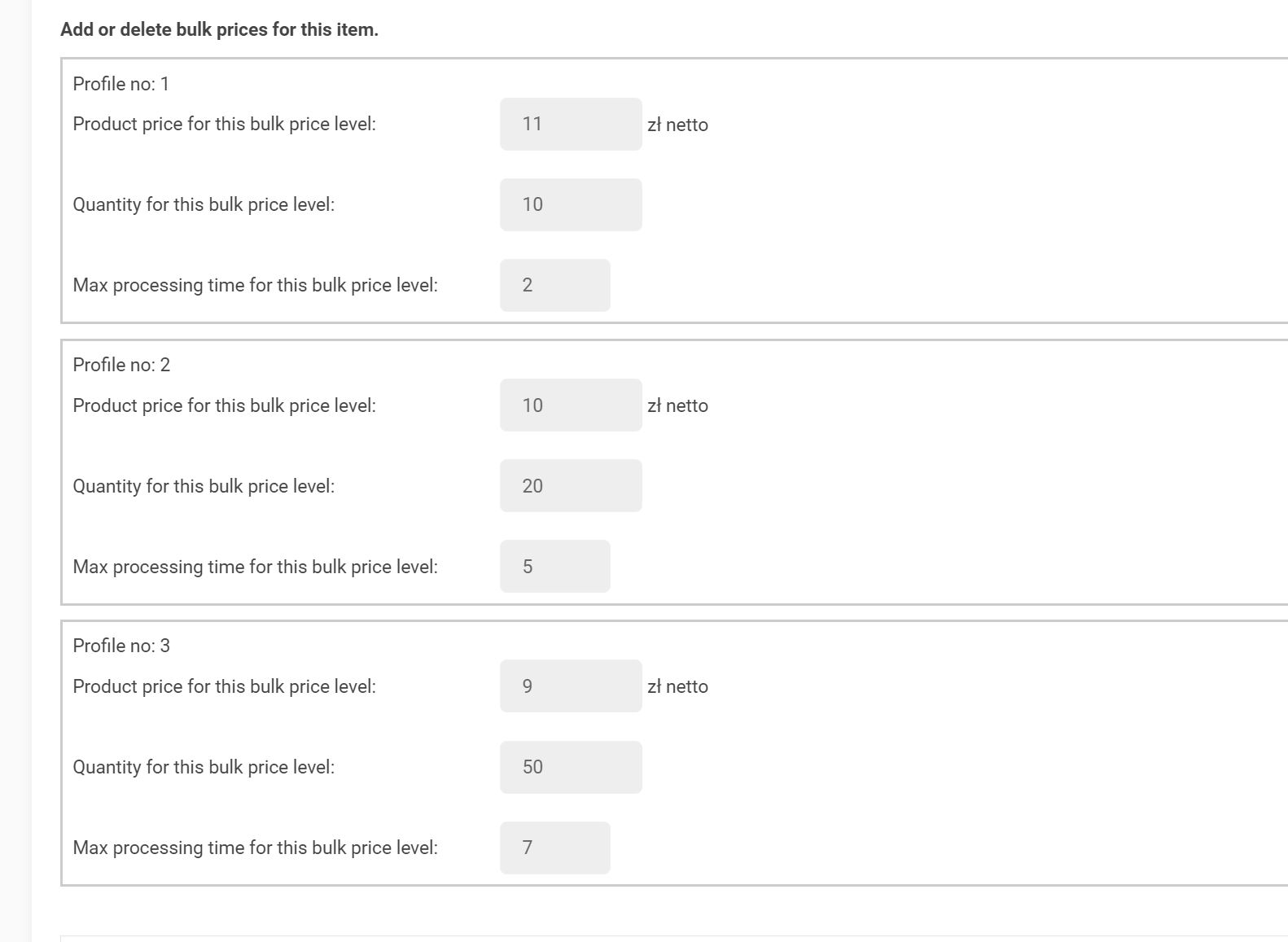Select Profile 2 quantity field showing 20
This screenshot has height=942, width=1288.
click(570, 485)
